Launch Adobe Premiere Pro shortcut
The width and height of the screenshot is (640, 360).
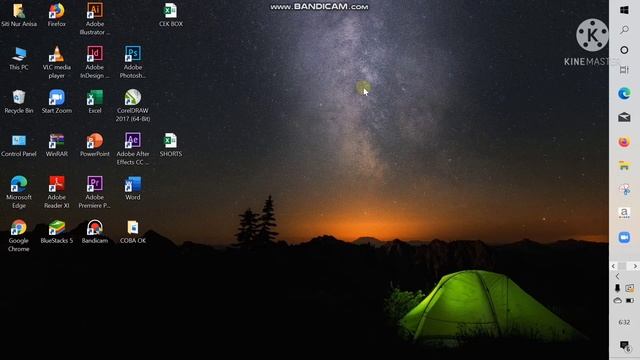click(95, 192)
